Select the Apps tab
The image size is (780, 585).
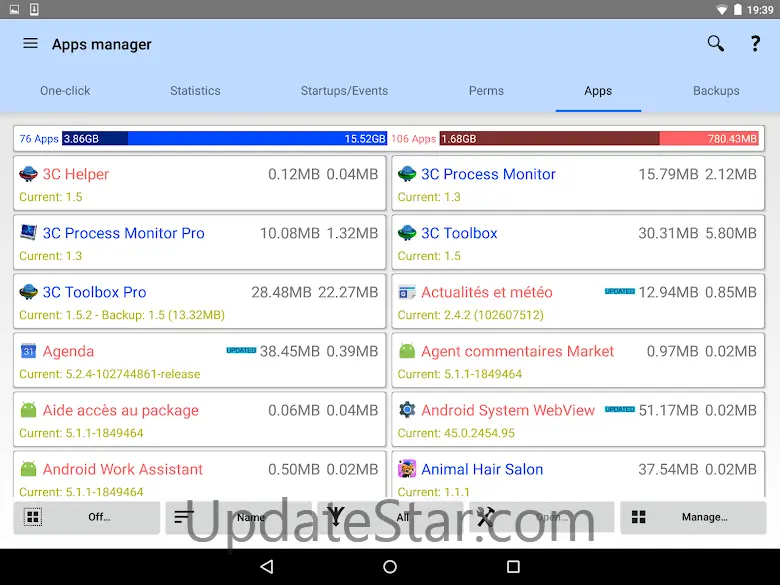tap(598, 91)
